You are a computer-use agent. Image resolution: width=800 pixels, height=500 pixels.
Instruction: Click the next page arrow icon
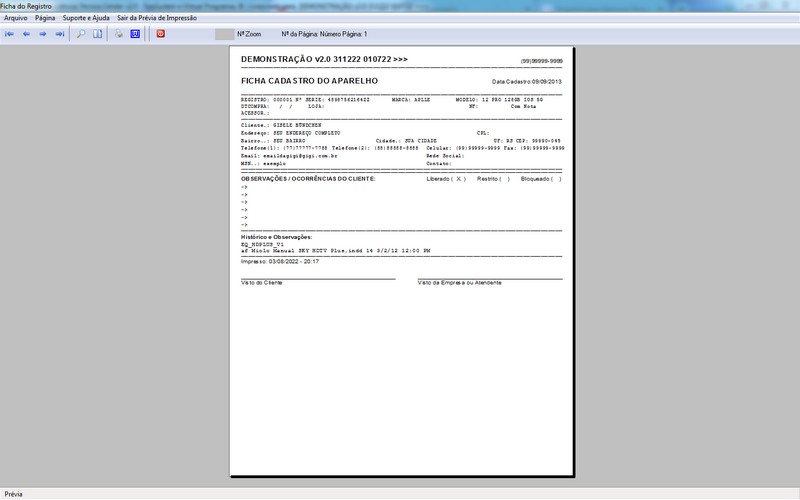tap(43, 34)
